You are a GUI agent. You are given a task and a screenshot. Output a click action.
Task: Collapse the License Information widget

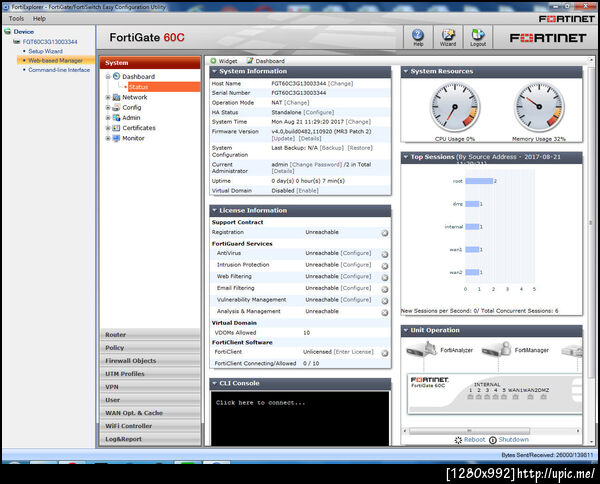pos(214,211)
